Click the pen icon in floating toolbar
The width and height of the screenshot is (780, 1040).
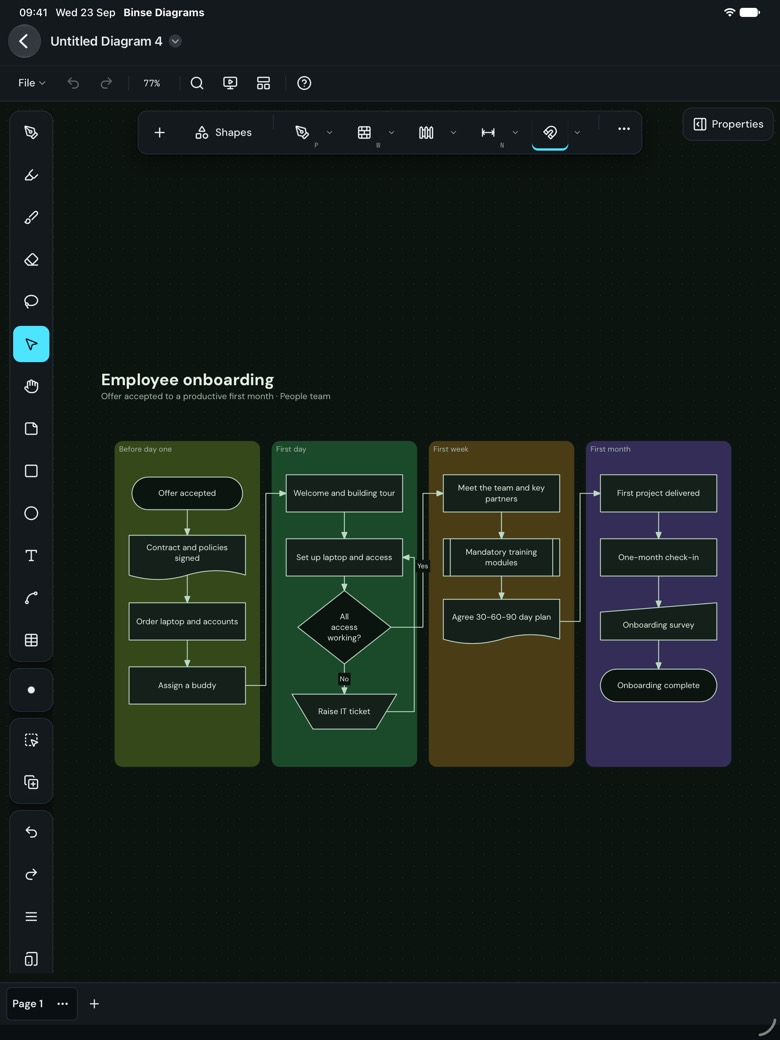302,133
